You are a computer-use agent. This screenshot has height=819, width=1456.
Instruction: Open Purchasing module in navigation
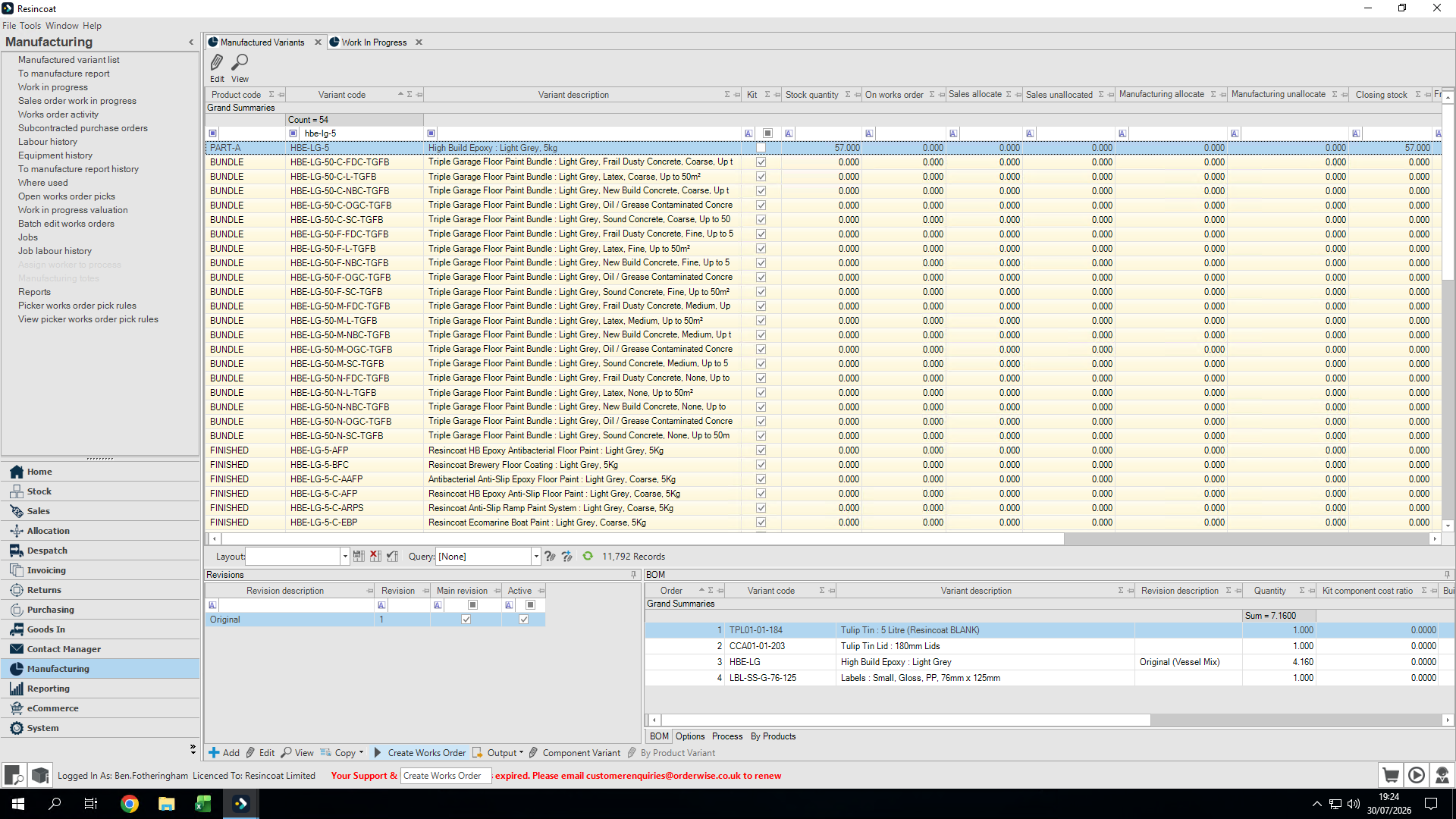click(x=100, y=610)
